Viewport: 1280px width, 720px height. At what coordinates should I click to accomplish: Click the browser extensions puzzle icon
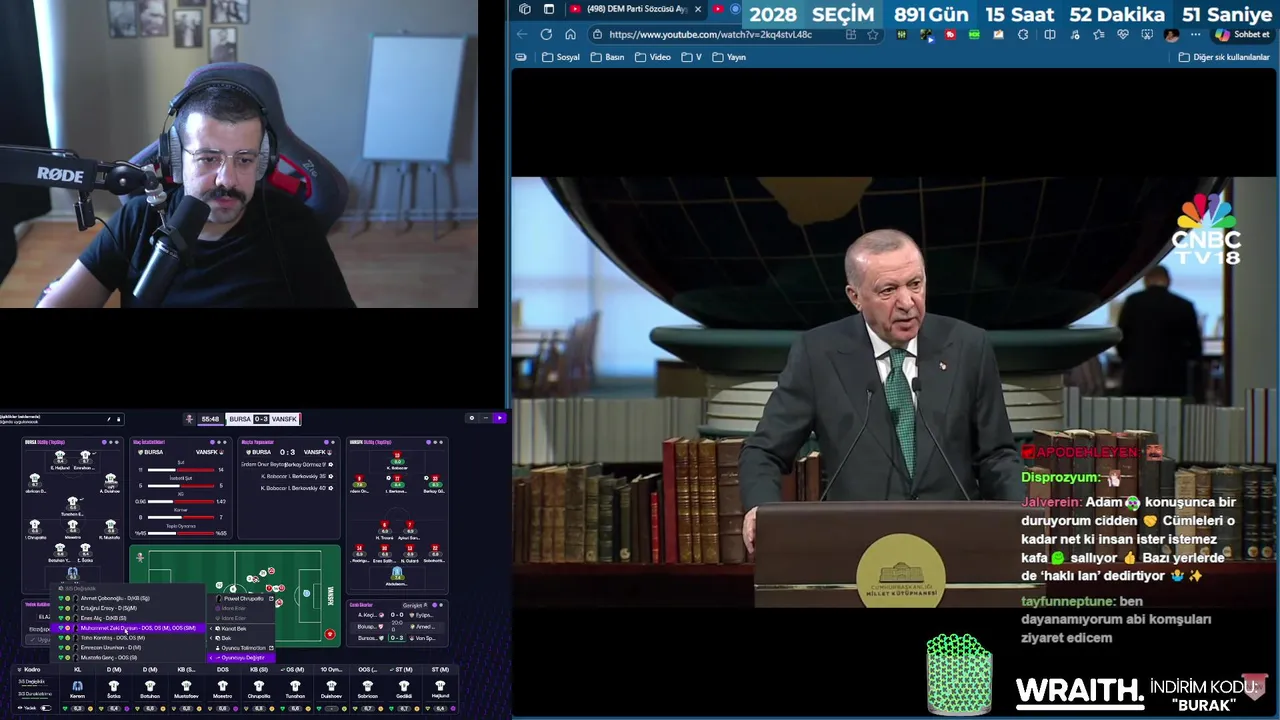(x=1023, y=34)
